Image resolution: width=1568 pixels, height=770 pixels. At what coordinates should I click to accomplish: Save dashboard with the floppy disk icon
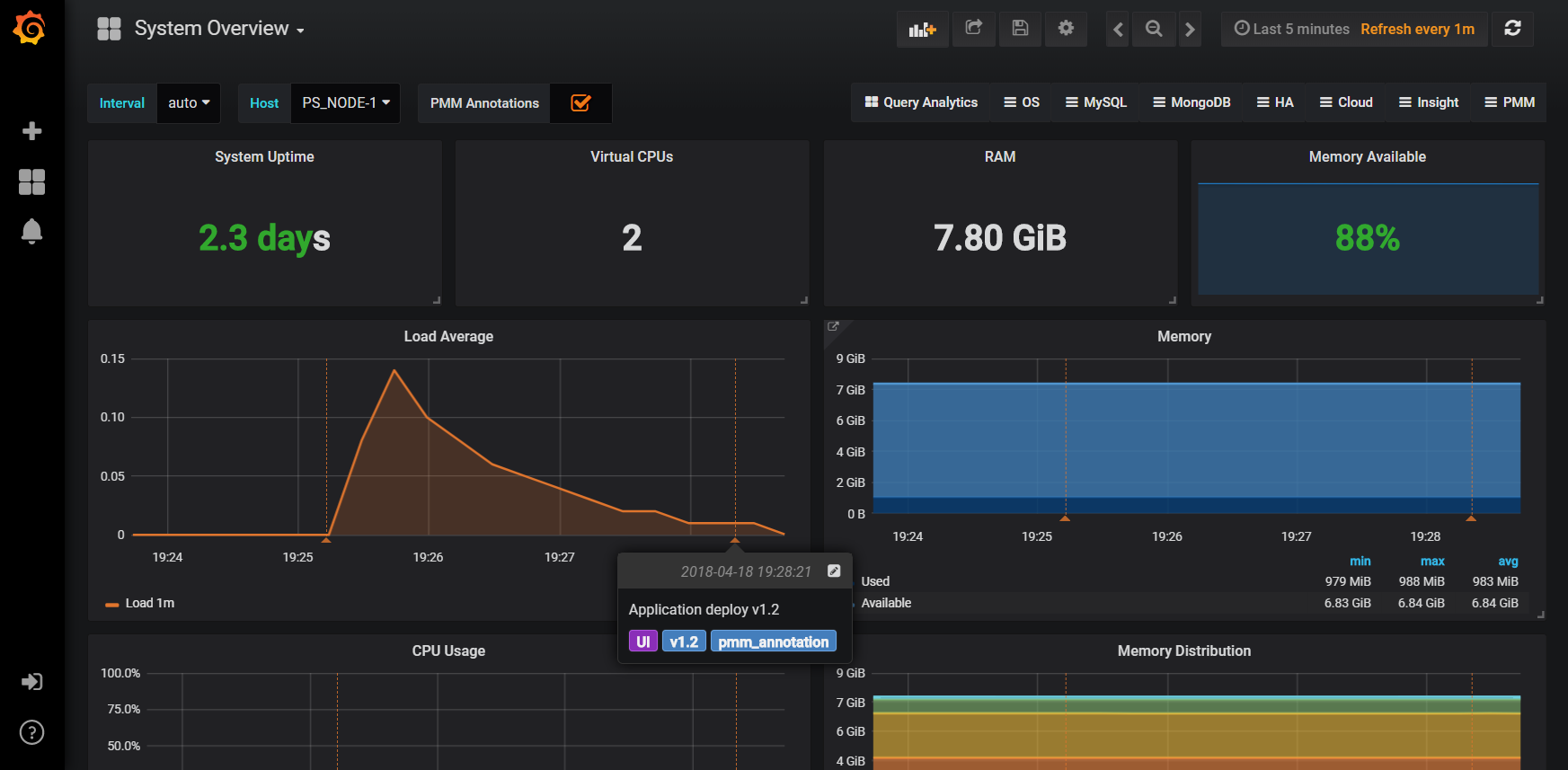pos(1020,29)
